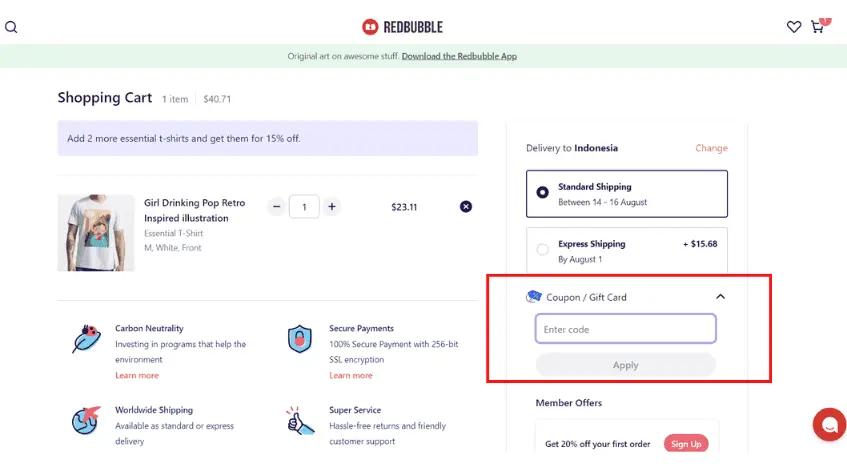
Task: Click the 15% off essential t-shirts banner
Action: [268, 138]
